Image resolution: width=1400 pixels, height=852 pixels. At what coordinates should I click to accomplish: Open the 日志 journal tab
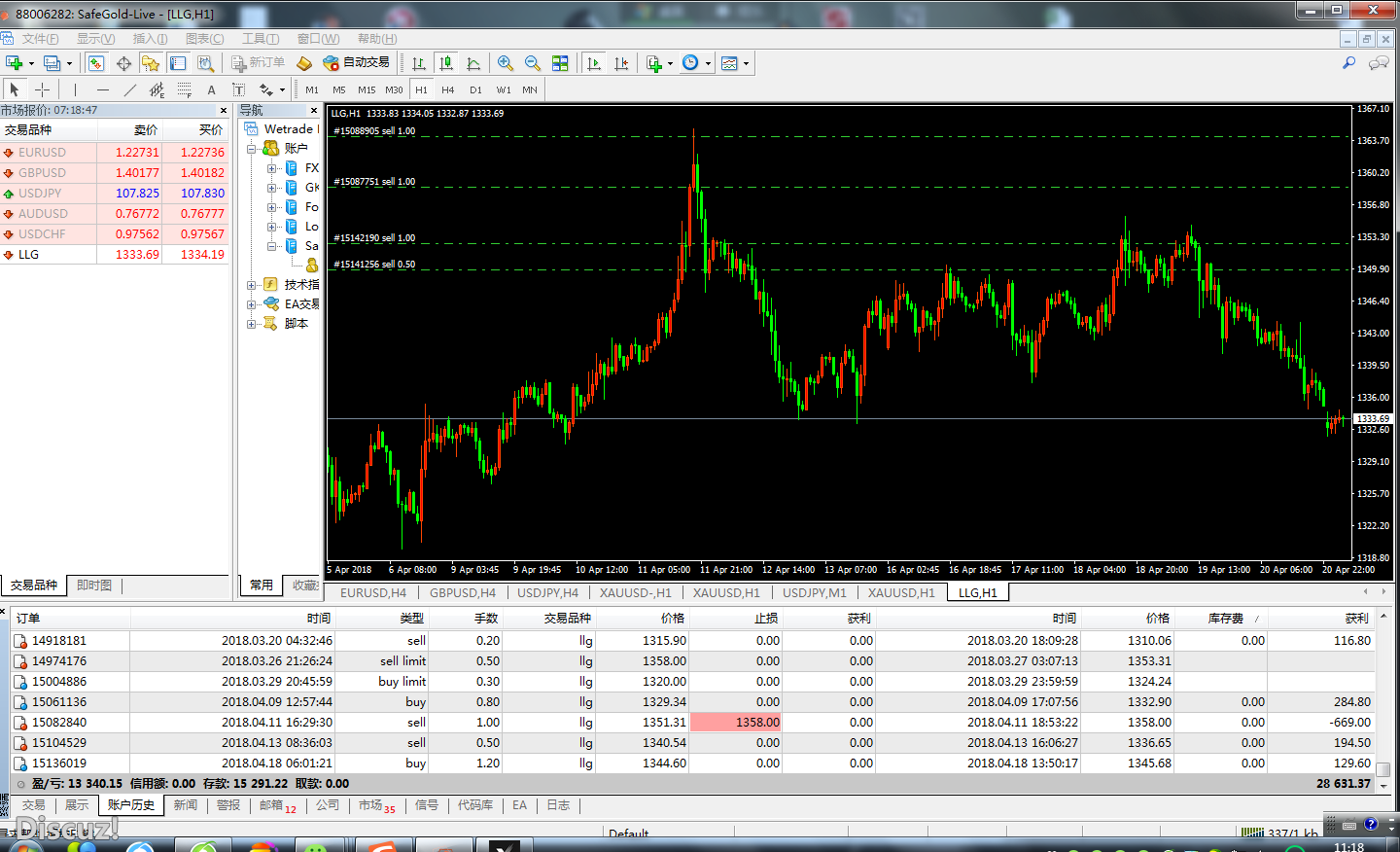coord(558,805)
